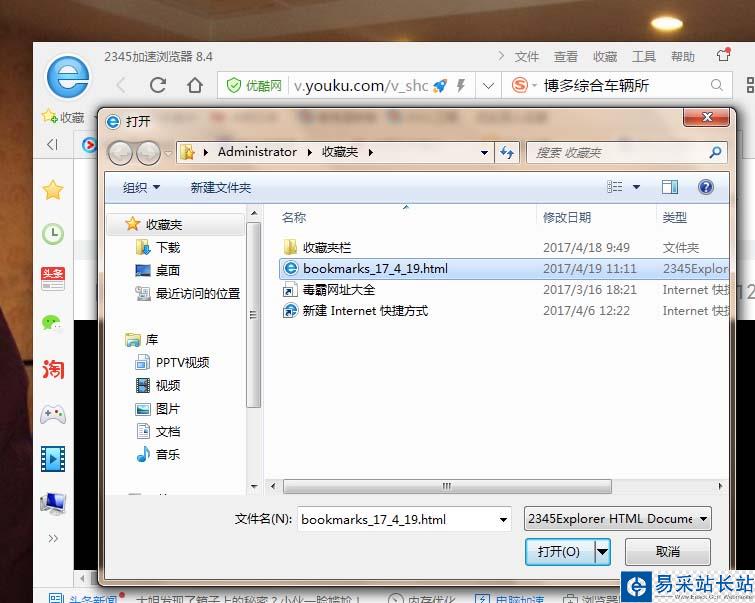755x603 pixels.
Task: Go to the browser home page icon
Action: click(195, 85)
